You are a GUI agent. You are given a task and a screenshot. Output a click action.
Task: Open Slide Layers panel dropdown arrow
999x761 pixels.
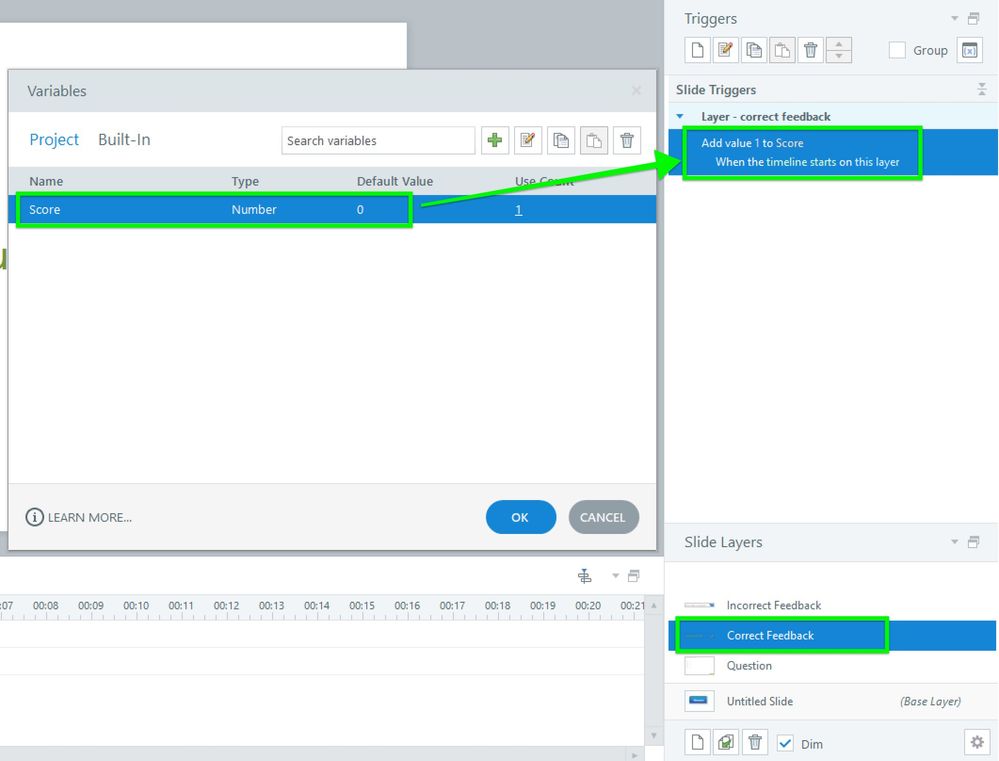(x=954, y=542)
